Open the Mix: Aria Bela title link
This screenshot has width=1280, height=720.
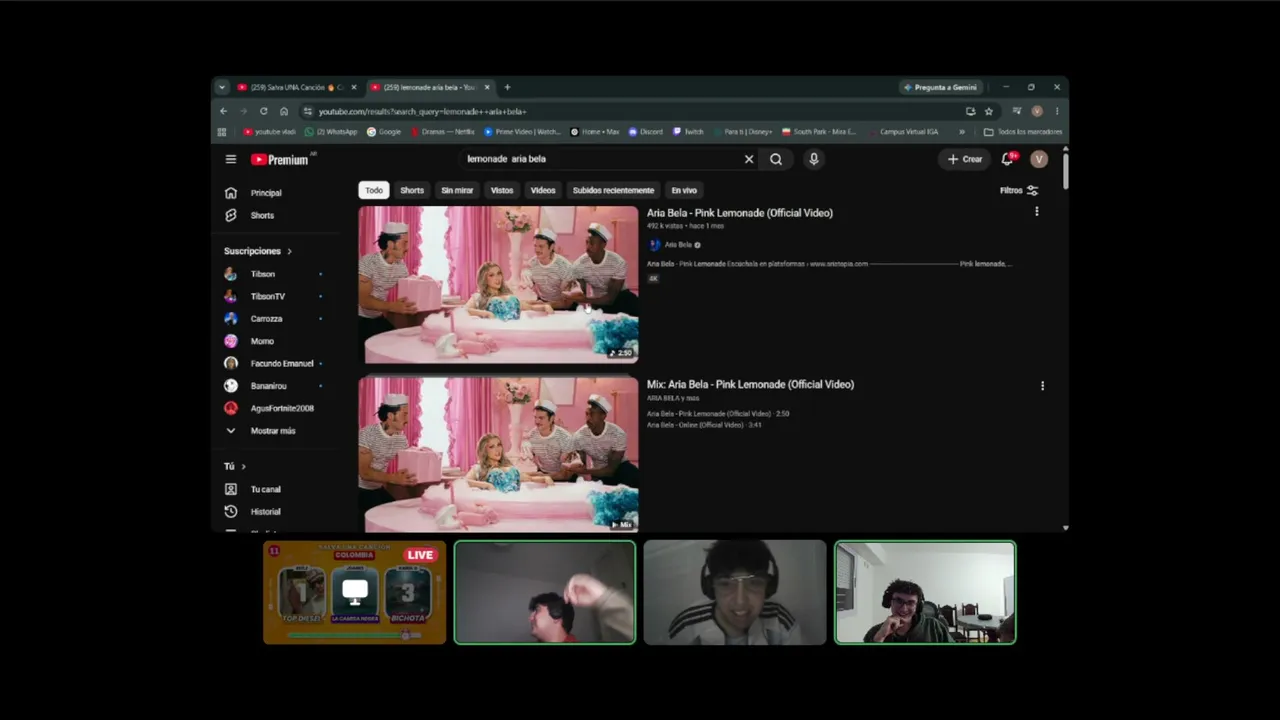750,384
